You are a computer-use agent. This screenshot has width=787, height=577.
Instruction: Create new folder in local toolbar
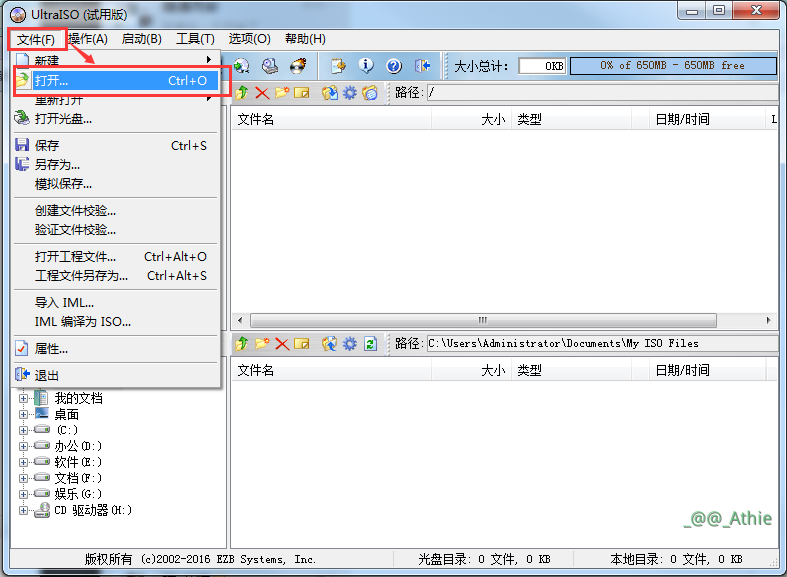coord(262,344)
